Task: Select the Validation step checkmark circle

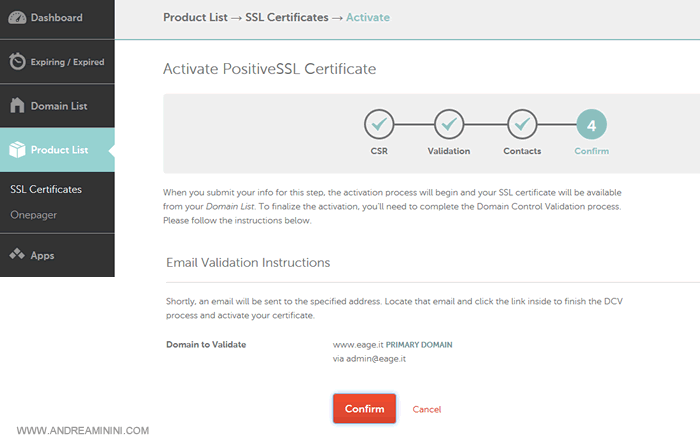Action: (x=449, y=125)
